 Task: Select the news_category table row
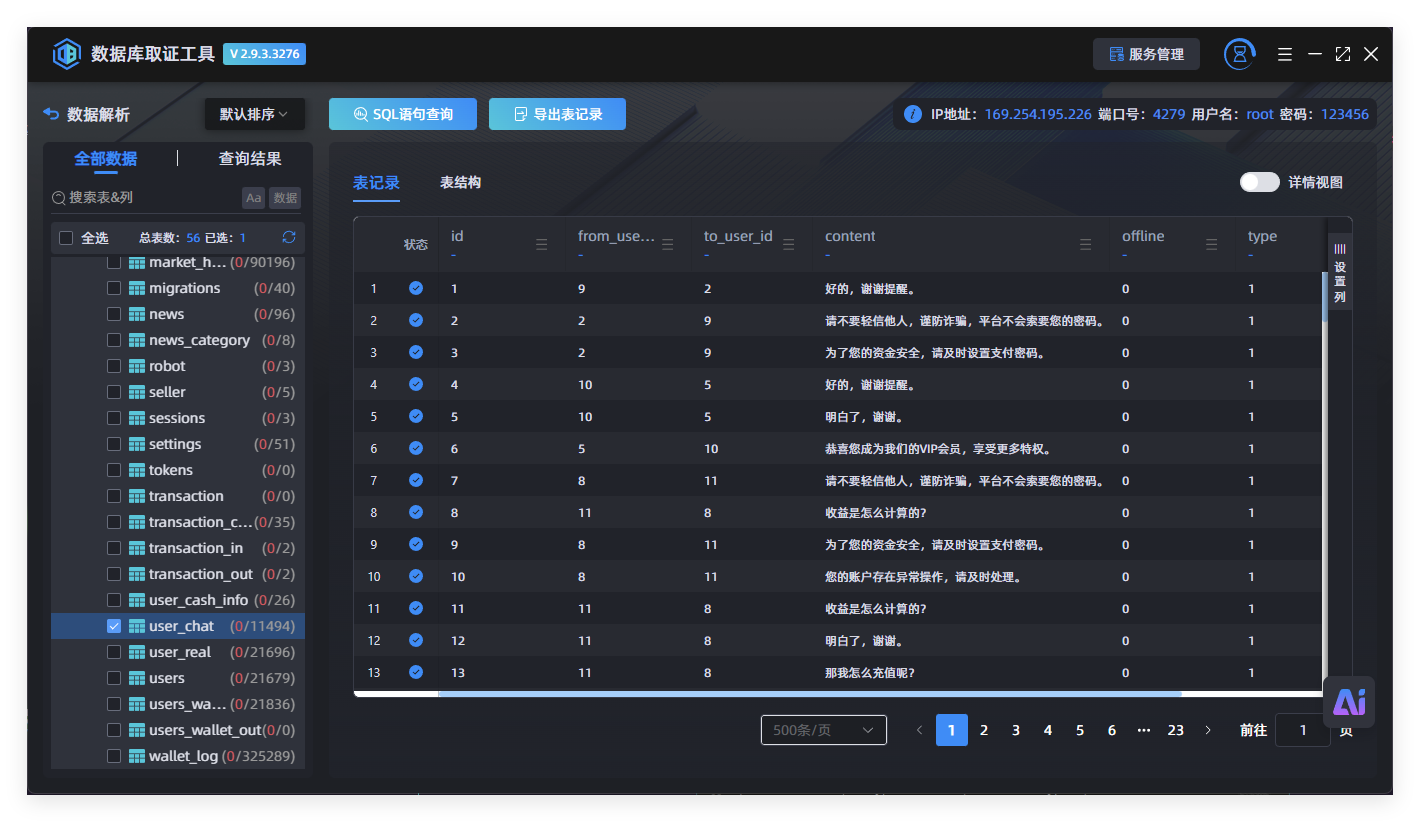pyautogui.click(x=178, y=340)
